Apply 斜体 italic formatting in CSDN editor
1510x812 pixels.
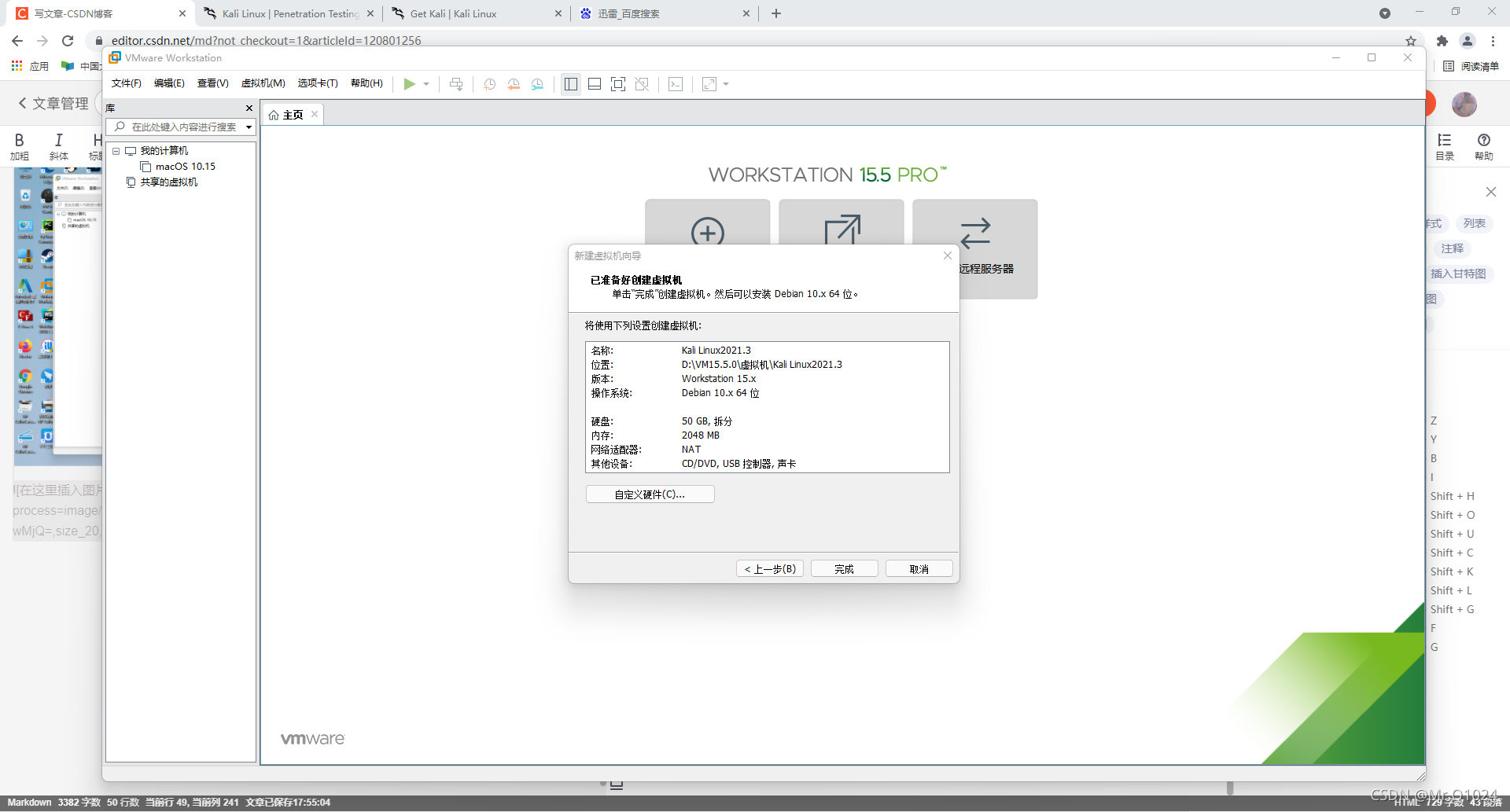pos(59,146)
